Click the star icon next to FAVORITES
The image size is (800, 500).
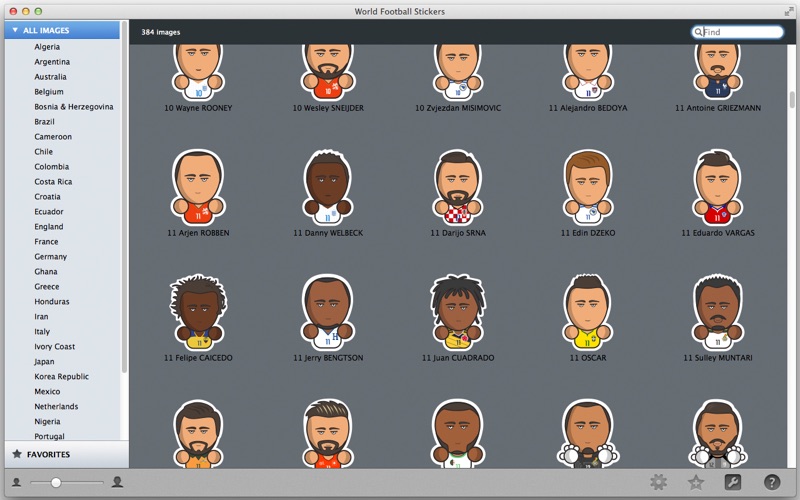tap(17, 454)
